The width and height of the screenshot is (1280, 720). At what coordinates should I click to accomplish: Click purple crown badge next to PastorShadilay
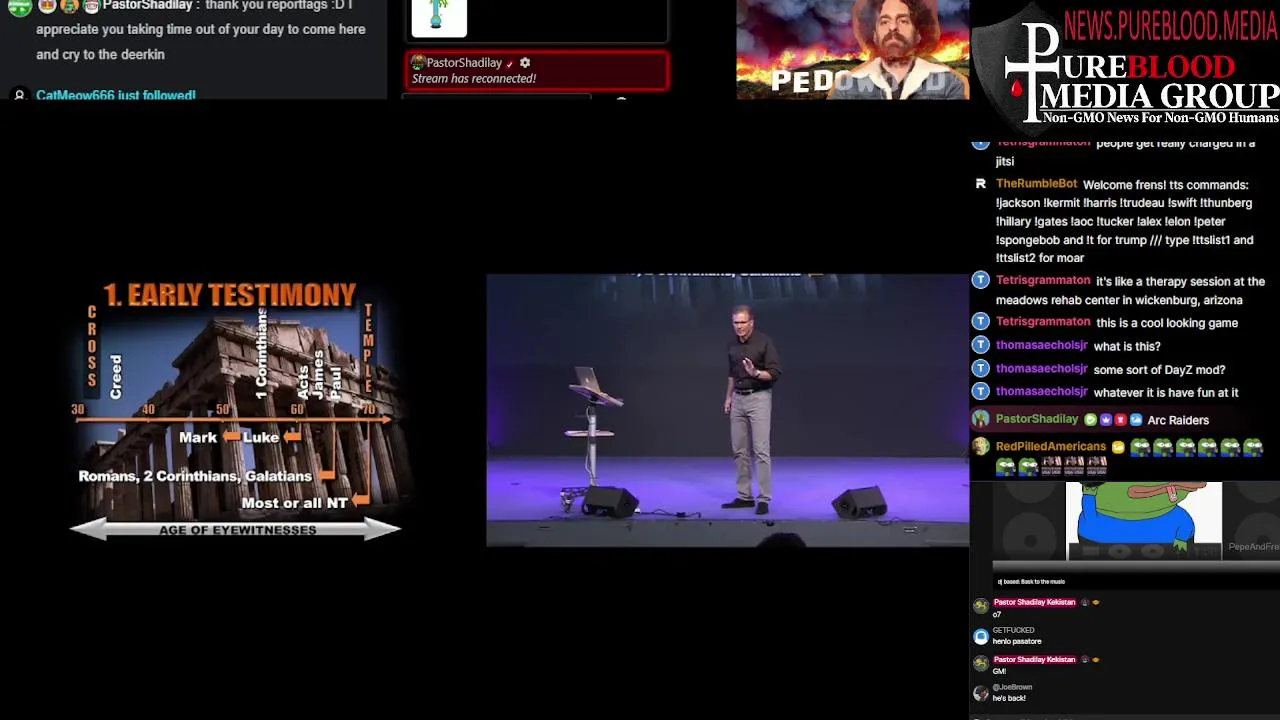[1106, 420]
